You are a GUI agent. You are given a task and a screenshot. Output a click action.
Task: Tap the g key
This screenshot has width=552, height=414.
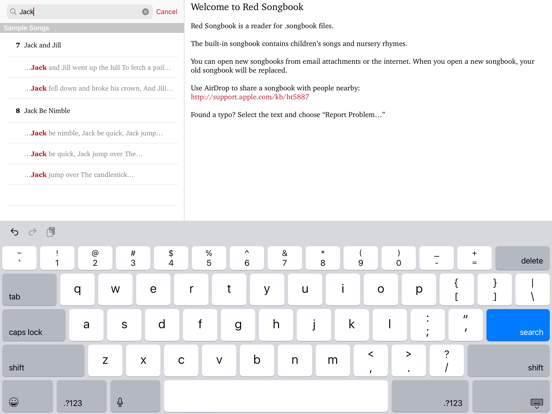(x=238, y=325)
